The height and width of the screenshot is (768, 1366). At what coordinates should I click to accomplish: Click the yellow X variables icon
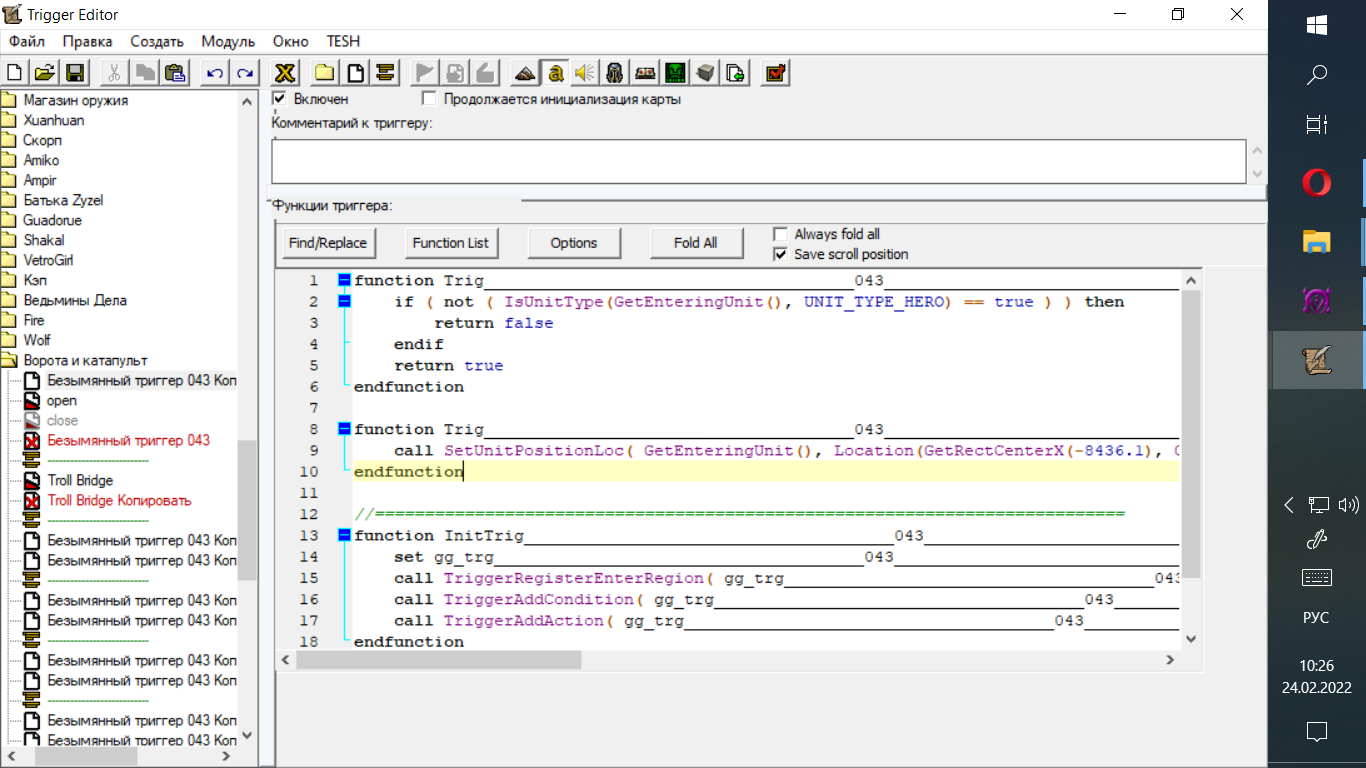(285, 72)
